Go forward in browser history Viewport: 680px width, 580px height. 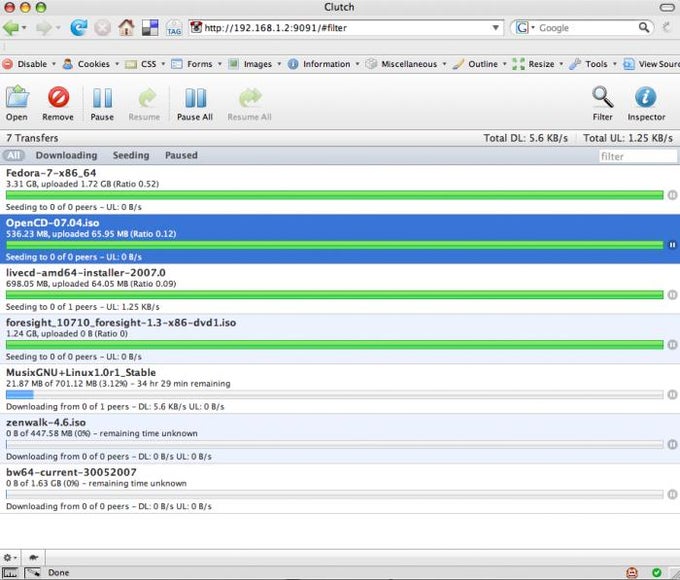43,28
